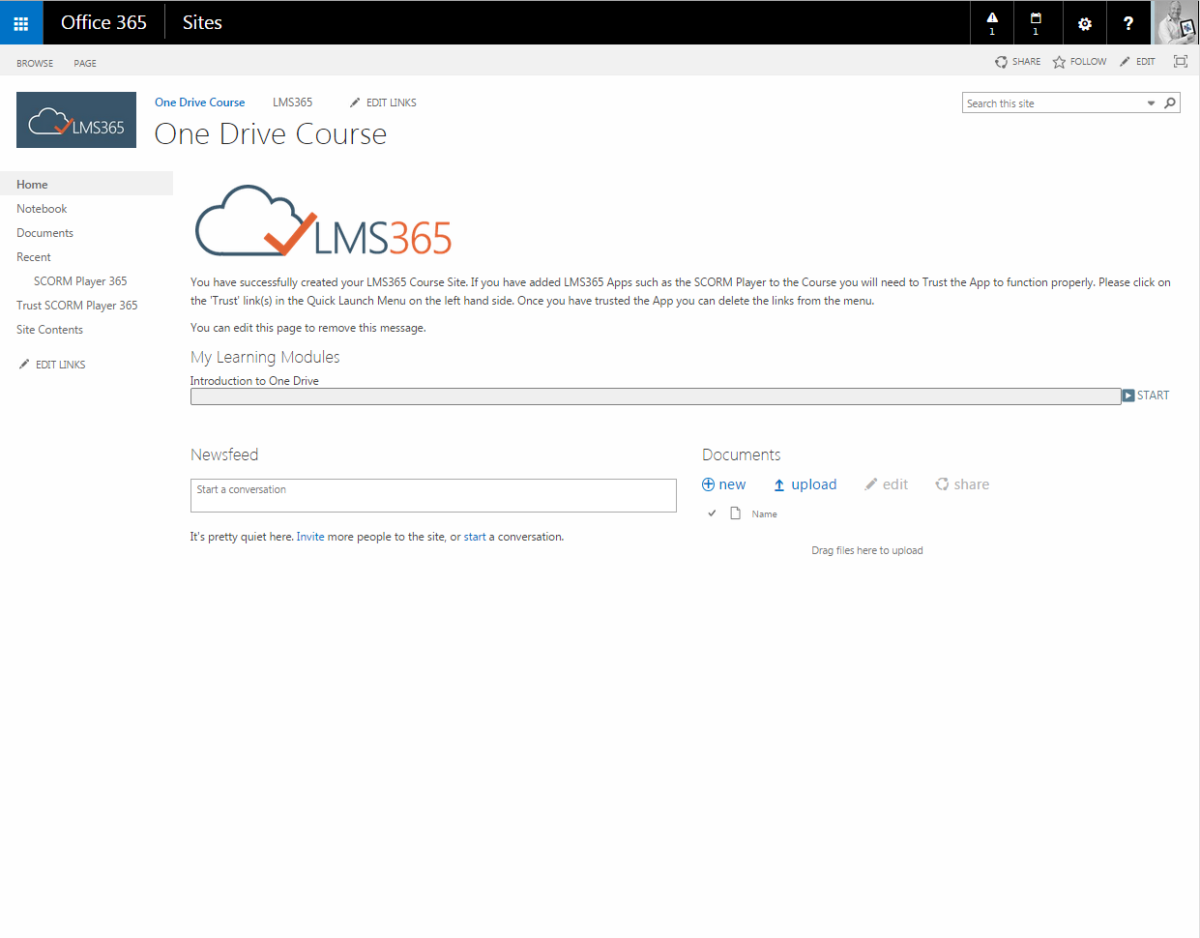
Task: Click the One Drive Course page title
Action: pos(270,134)
